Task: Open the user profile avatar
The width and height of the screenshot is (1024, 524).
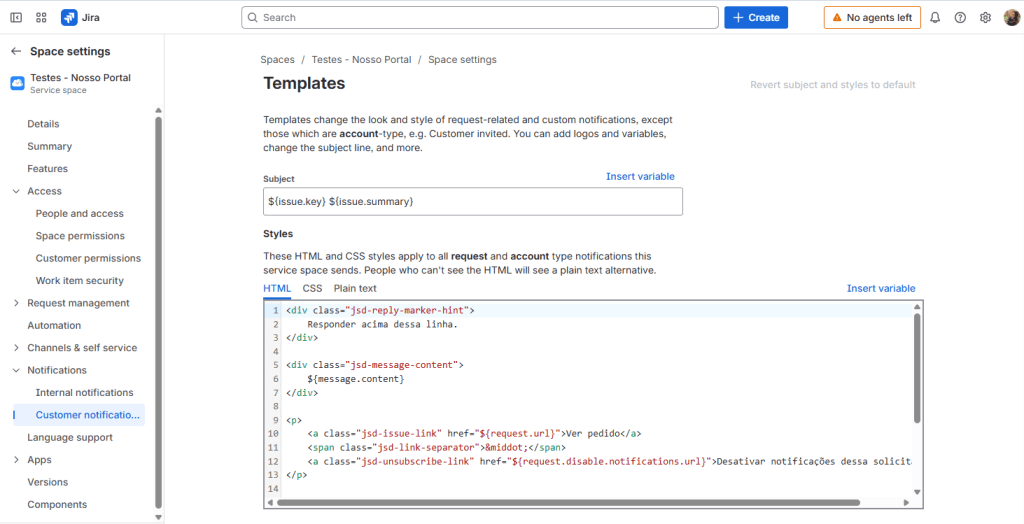Action: click(x=1011, y=17)
